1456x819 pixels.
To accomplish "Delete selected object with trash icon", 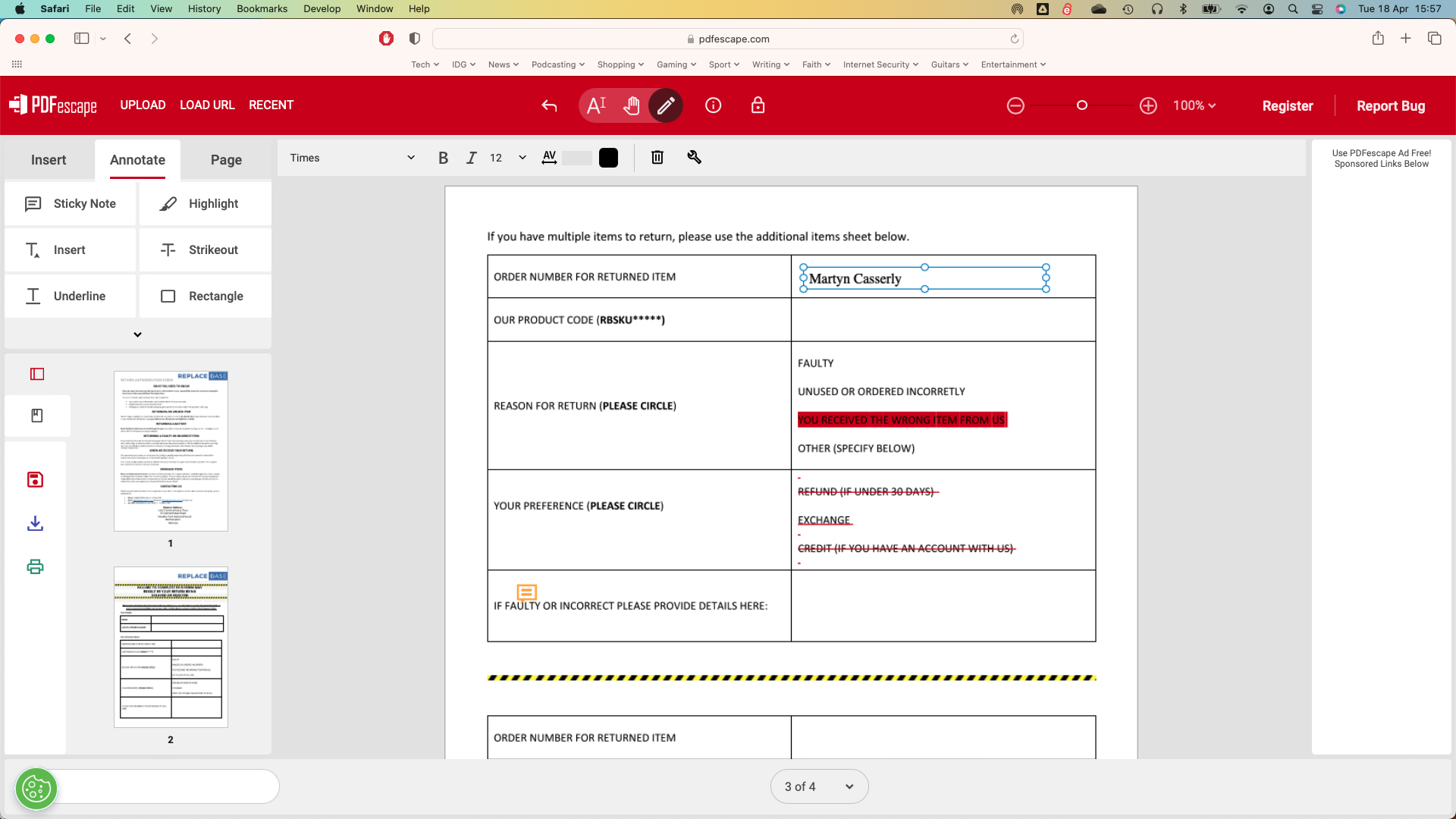I will pos(657,157).
